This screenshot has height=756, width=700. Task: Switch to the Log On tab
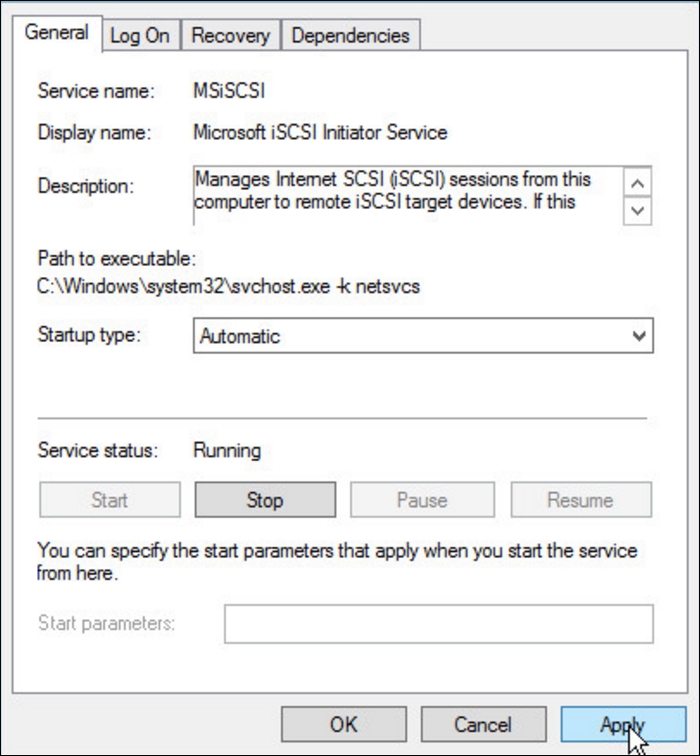pyautogui.click(x=139, y=35)
